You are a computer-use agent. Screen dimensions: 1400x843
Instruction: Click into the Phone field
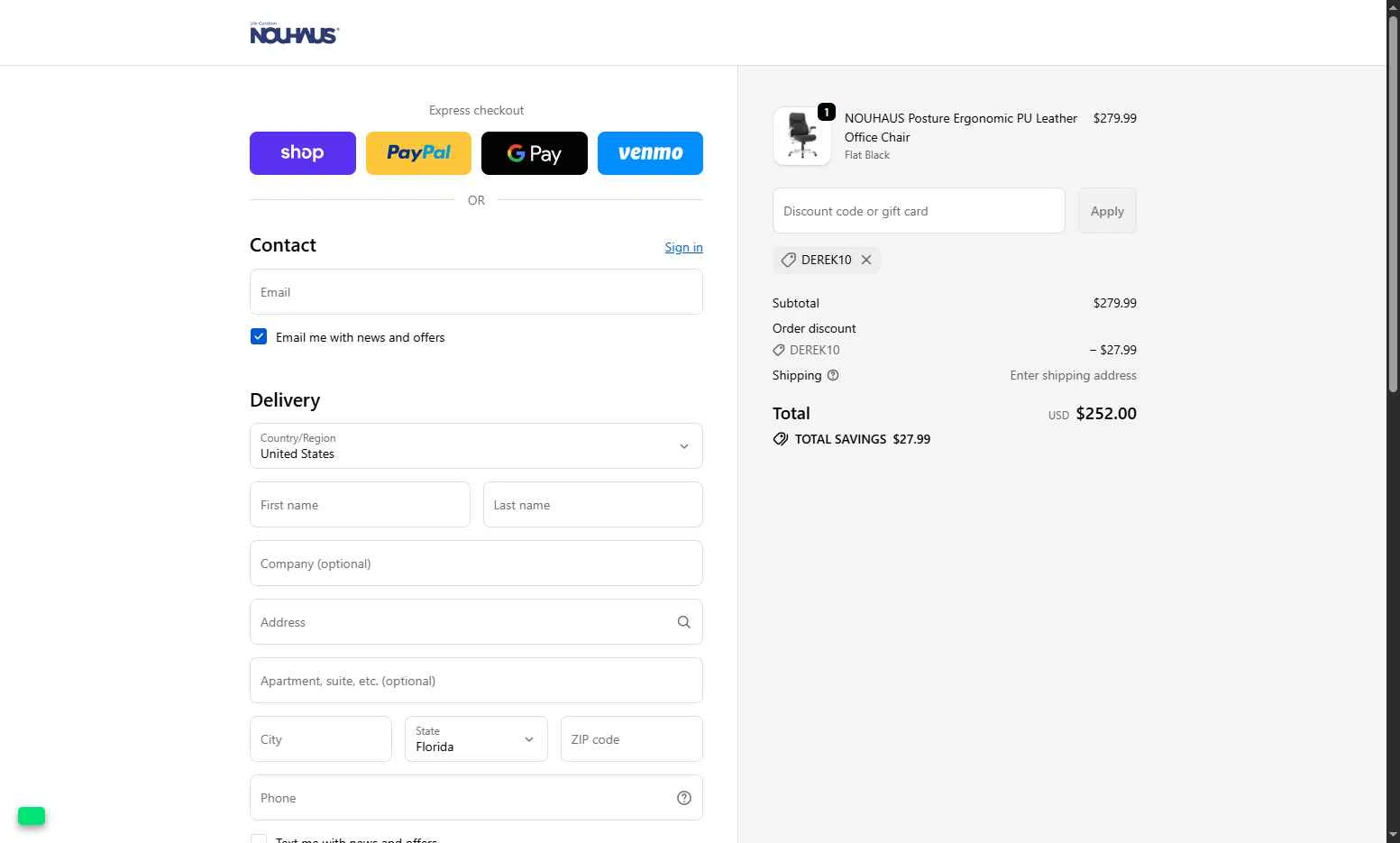click(x=476, y=797)
